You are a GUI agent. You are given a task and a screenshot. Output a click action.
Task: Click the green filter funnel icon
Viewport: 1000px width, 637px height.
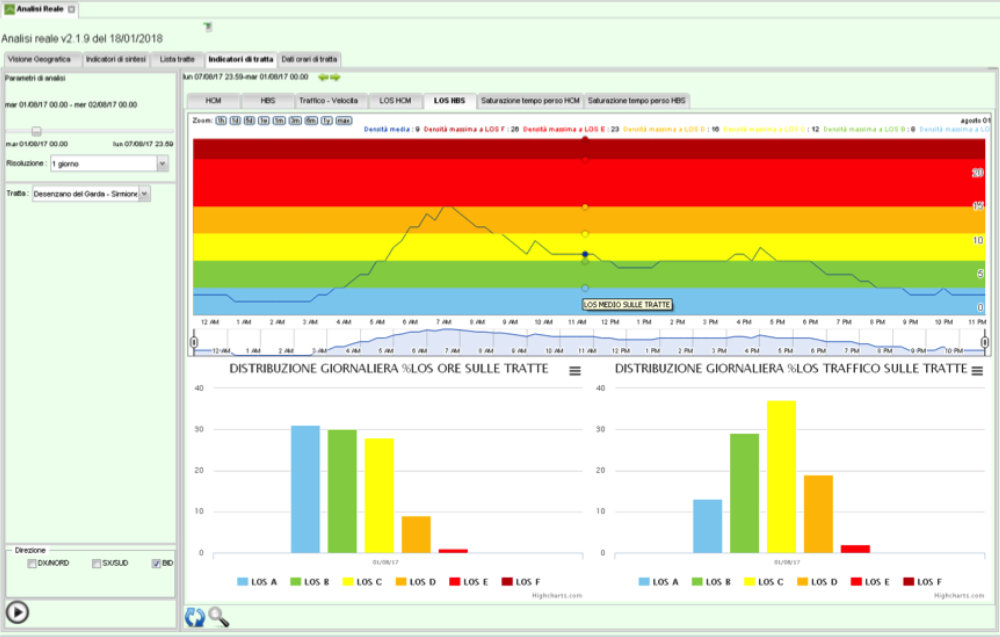tap(208, 27)
